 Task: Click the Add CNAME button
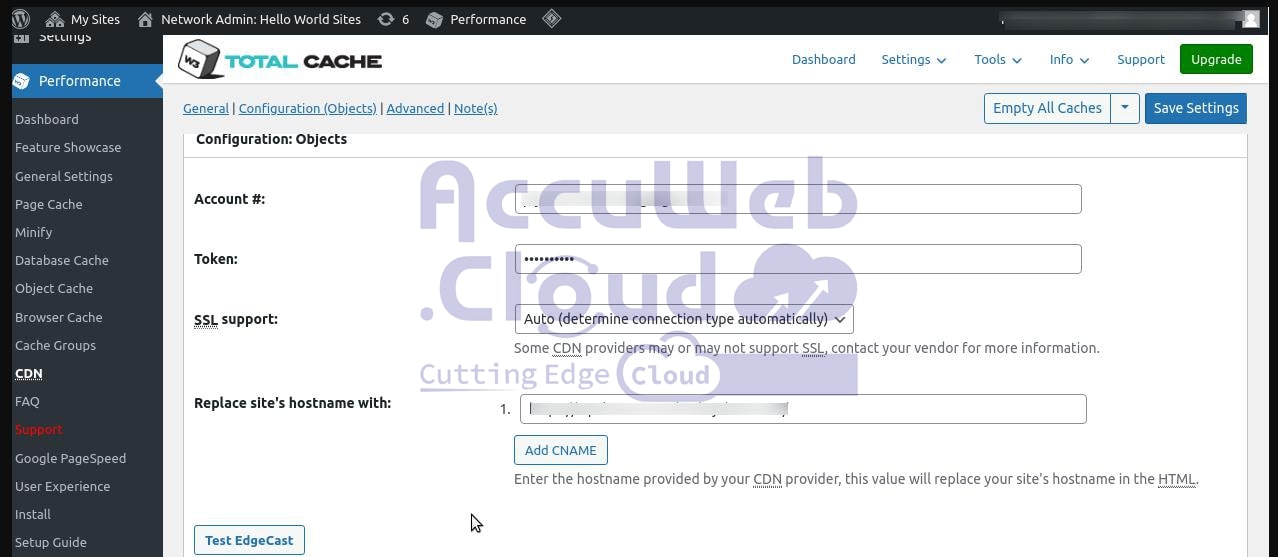[560, 450]
